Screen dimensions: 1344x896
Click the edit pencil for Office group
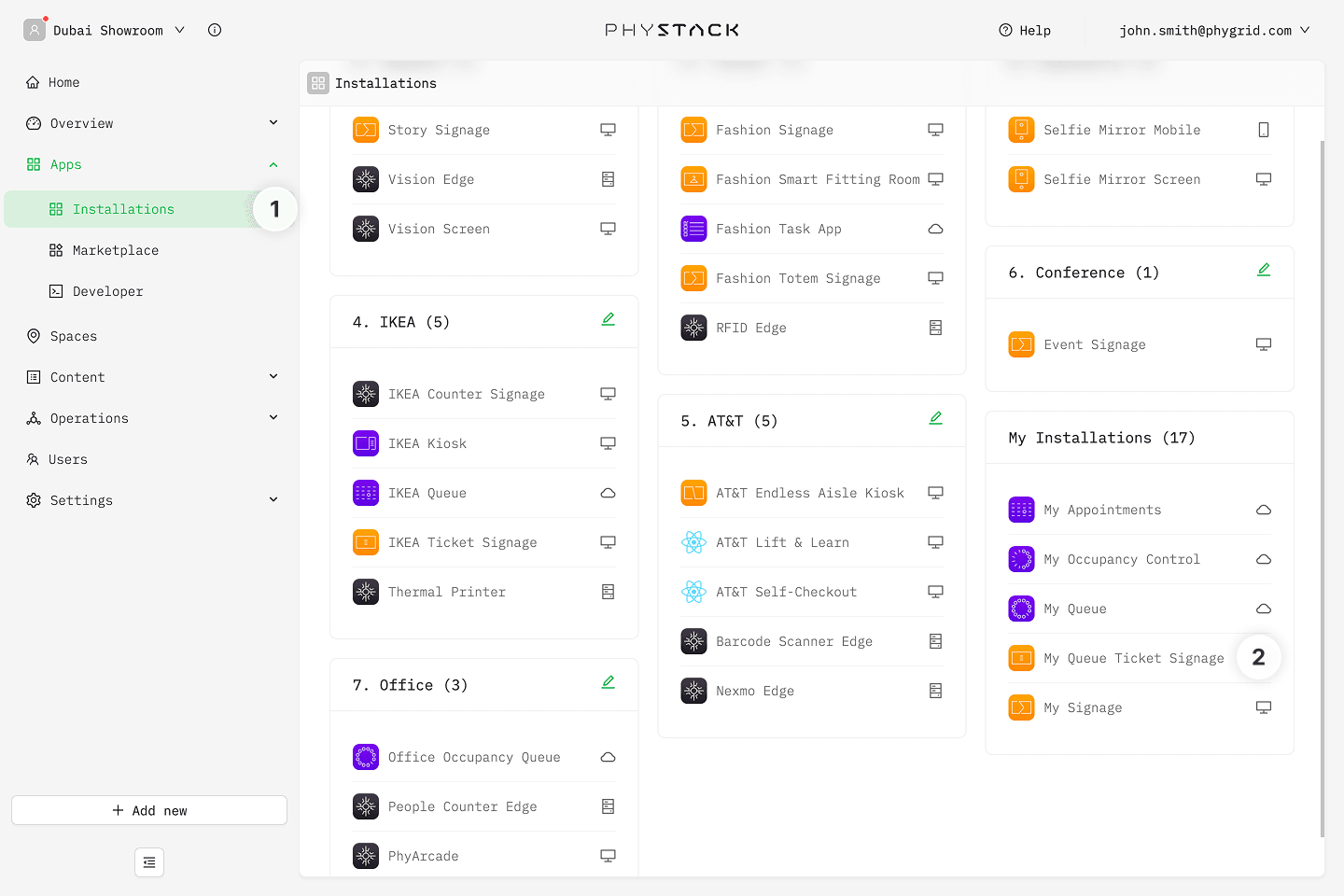608,682
